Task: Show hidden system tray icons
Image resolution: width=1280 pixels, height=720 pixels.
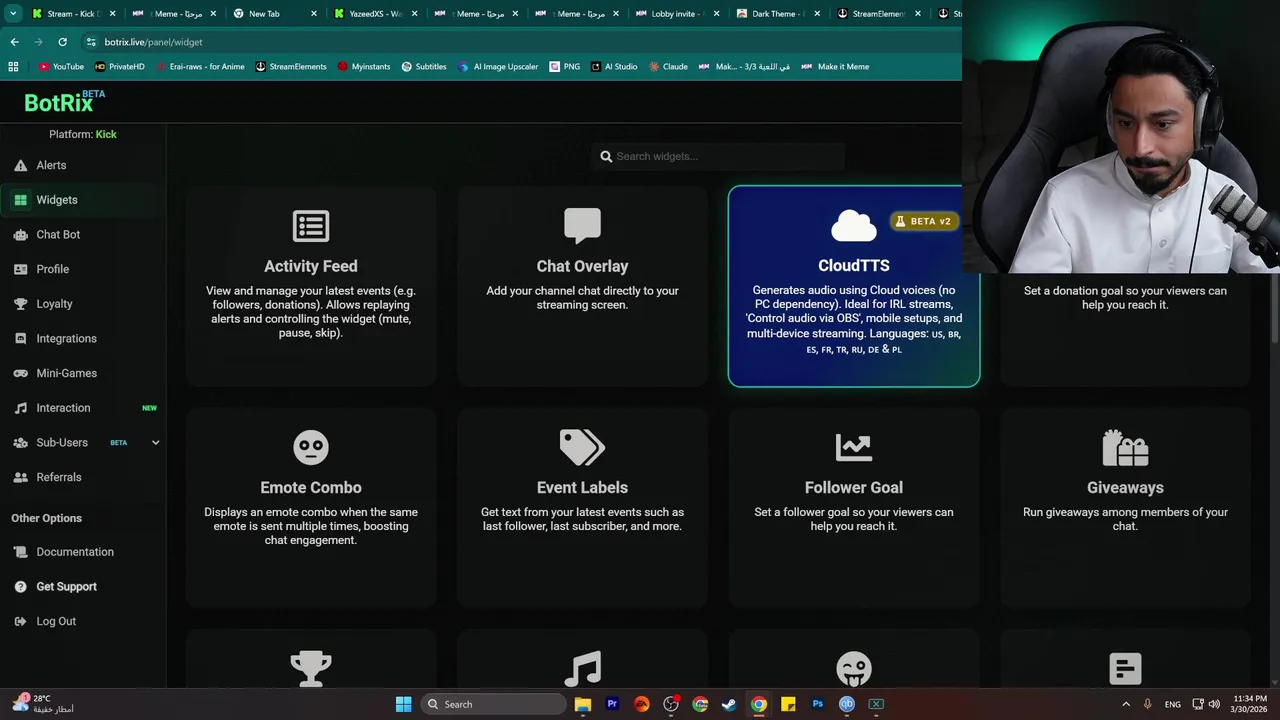Action: pyautogui.click(x=1126, y=704)
